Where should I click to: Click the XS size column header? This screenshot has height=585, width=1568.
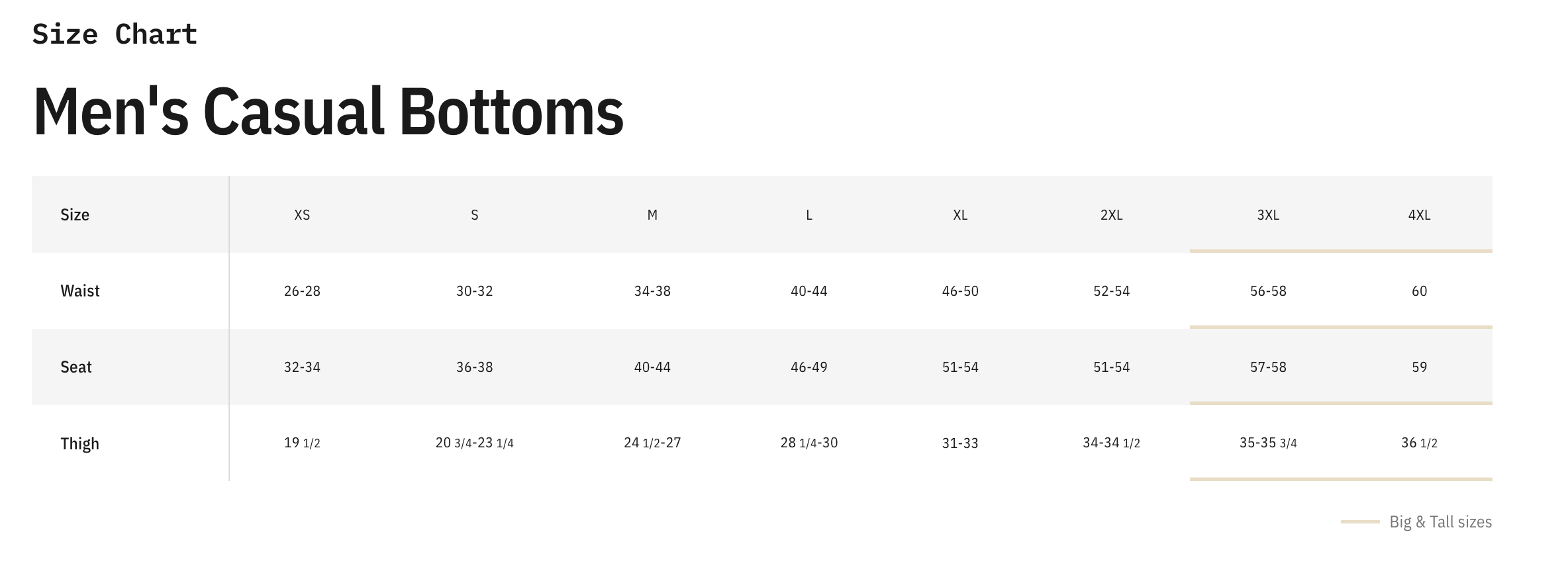(x=302, y=215)
